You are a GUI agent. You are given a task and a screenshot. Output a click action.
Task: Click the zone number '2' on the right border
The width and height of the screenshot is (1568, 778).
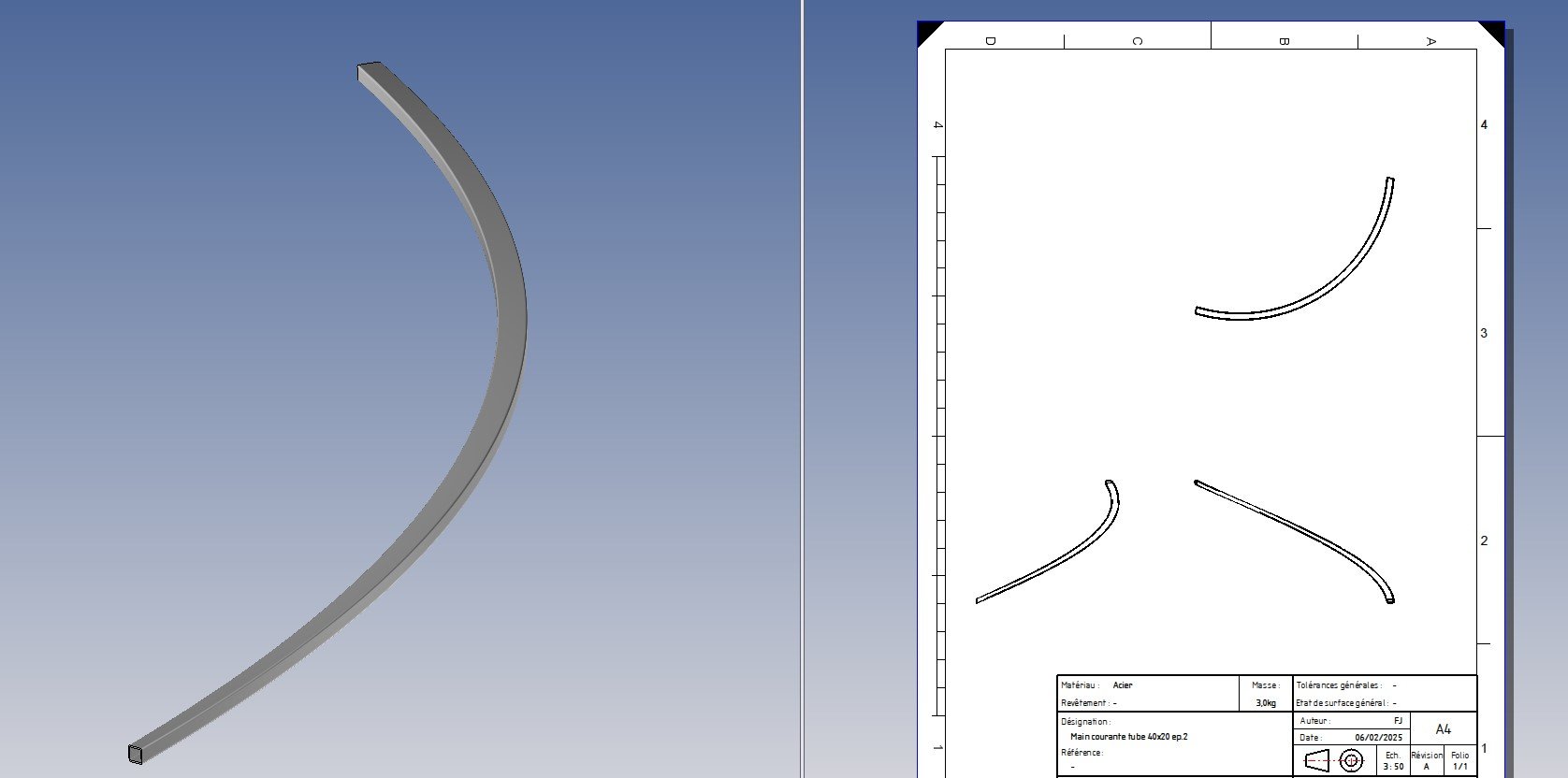pos(1484,540)
